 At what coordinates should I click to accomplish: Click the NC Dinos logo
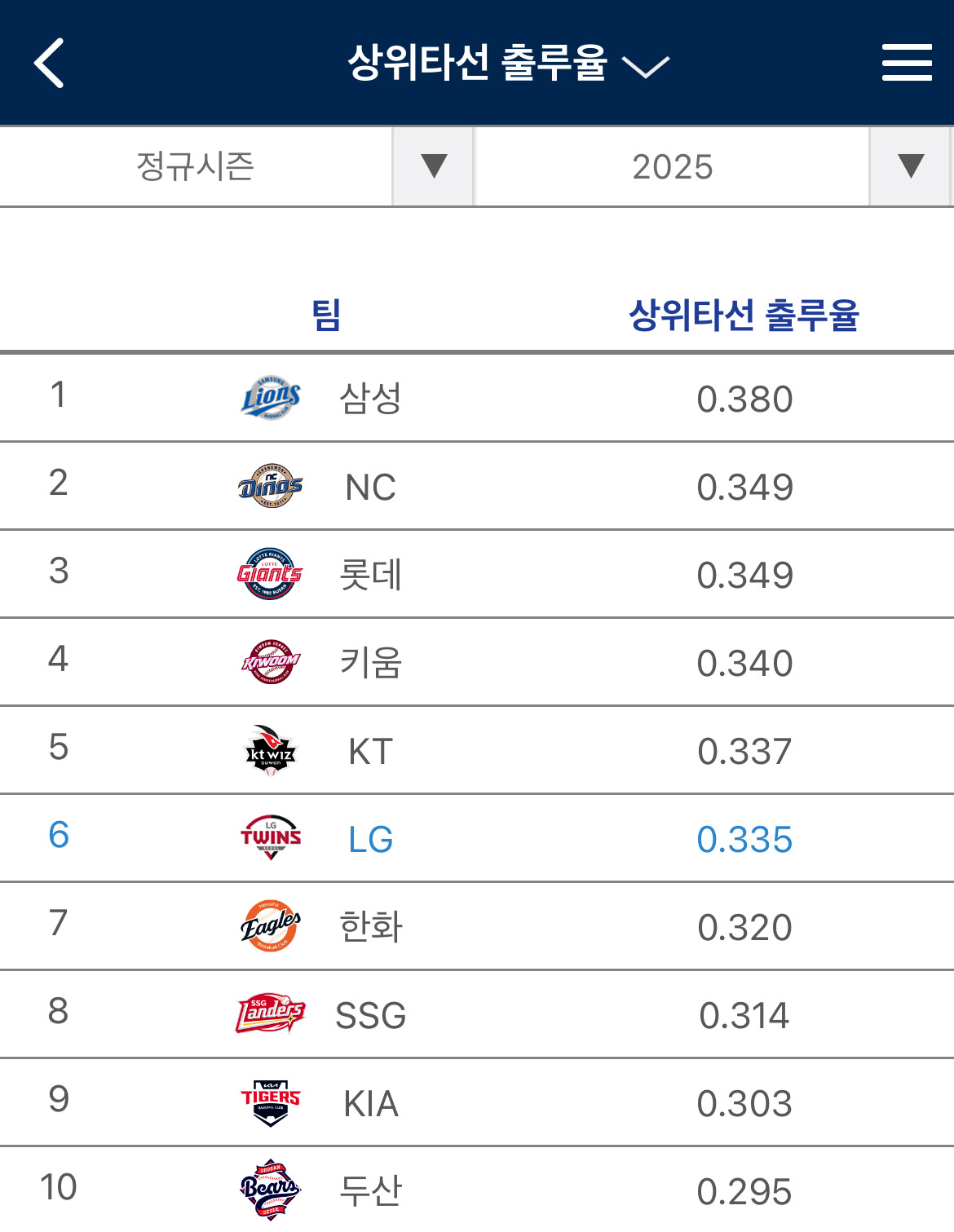point(271,486)
